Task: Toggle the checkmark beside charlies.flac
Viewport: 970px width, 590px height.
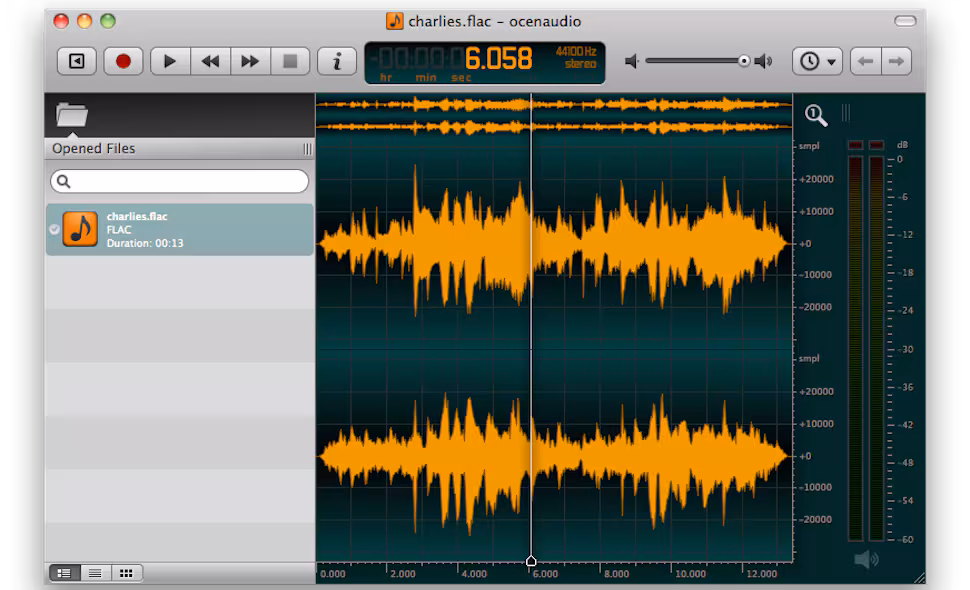Action: 54,229
